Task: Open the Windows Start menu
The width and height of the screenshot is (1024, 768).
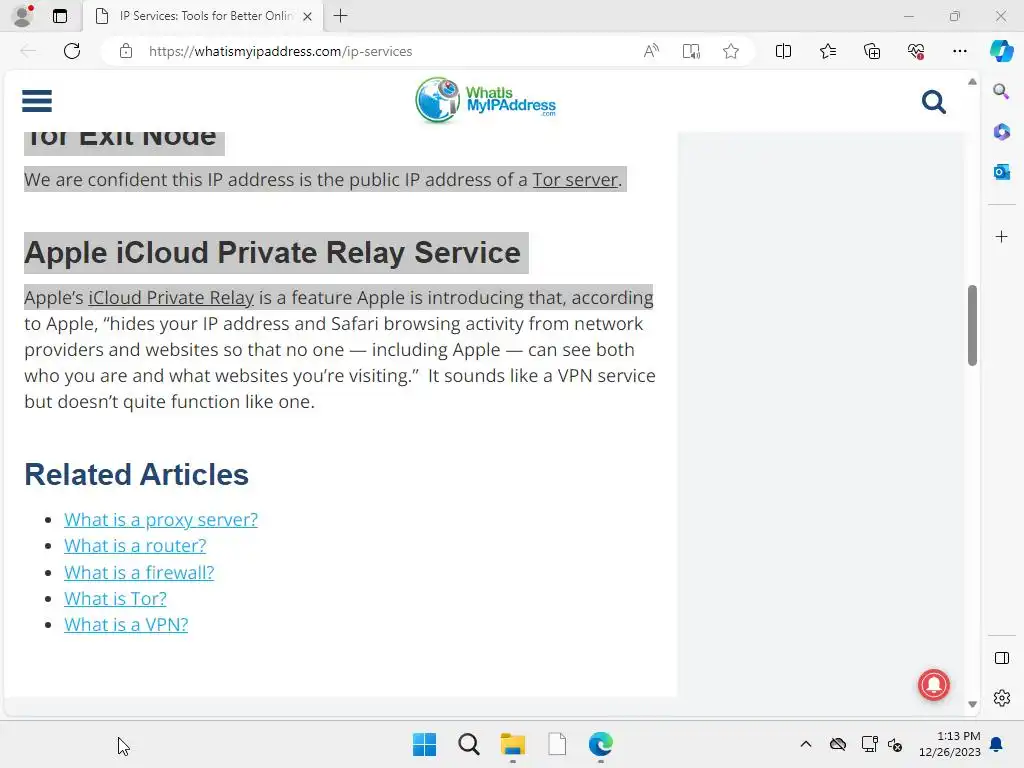Action: tap(424, 744)
